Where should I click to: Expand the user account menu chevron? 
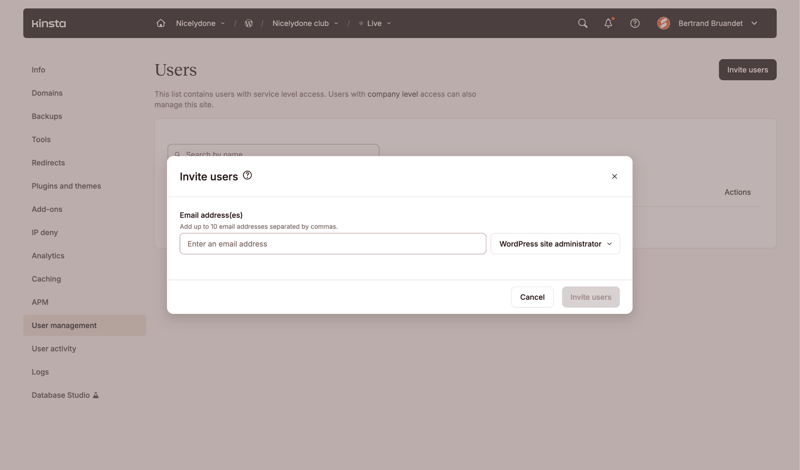[x=754, y=23]
